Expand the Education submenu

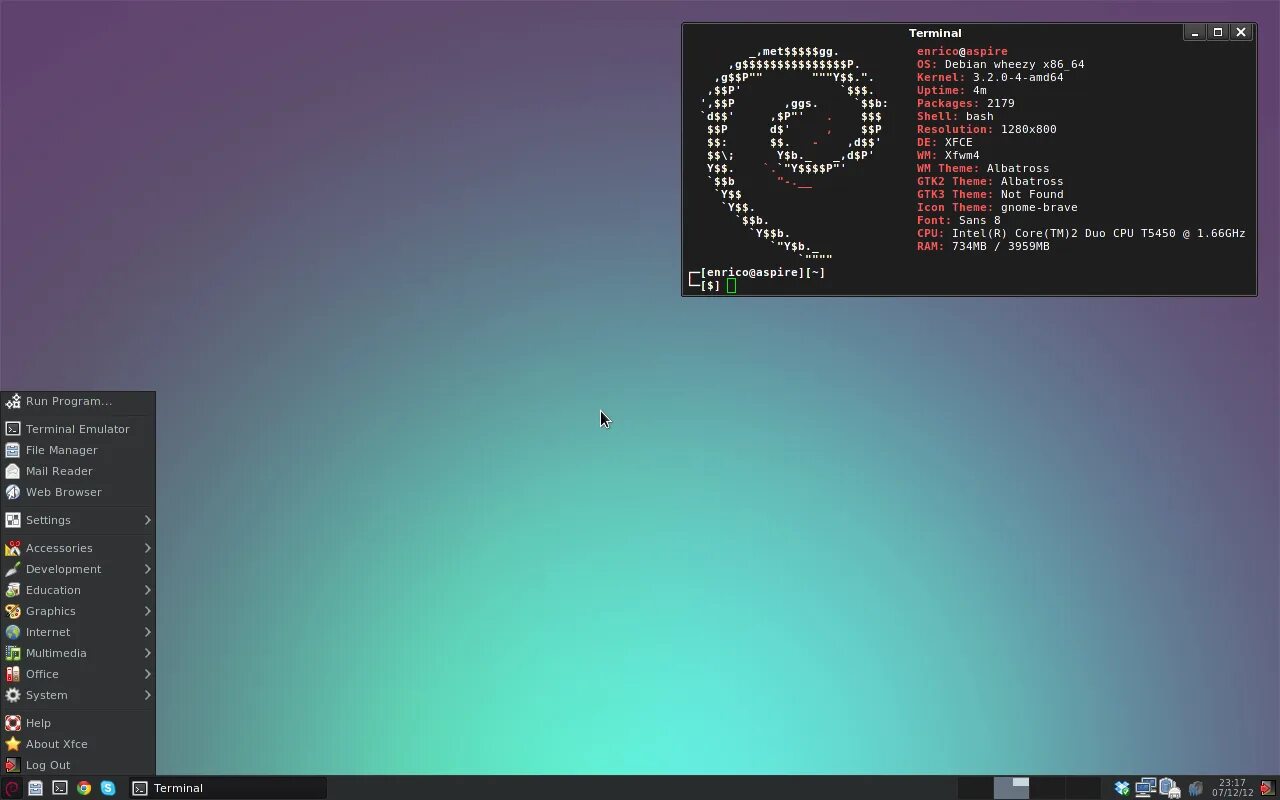pyautogui.click(x=78, y=590)
